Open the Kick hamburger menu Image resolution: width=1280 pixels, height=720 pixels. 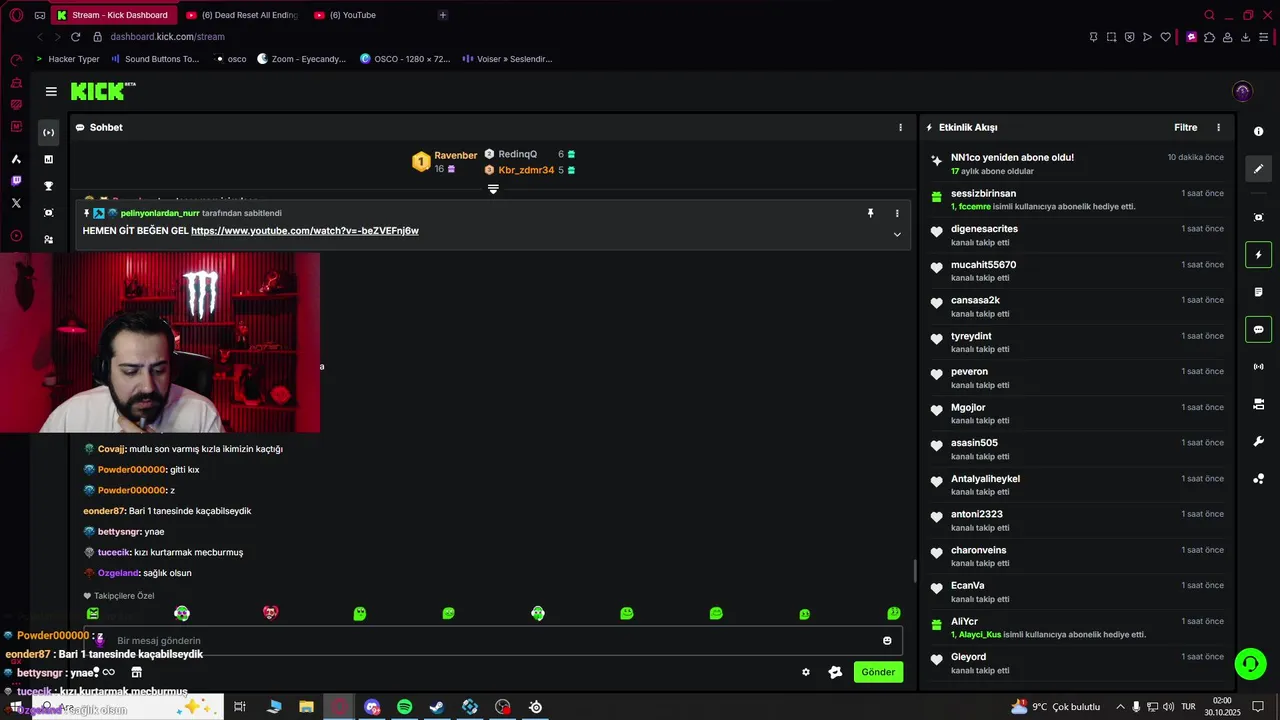click(x=51, y=91)
